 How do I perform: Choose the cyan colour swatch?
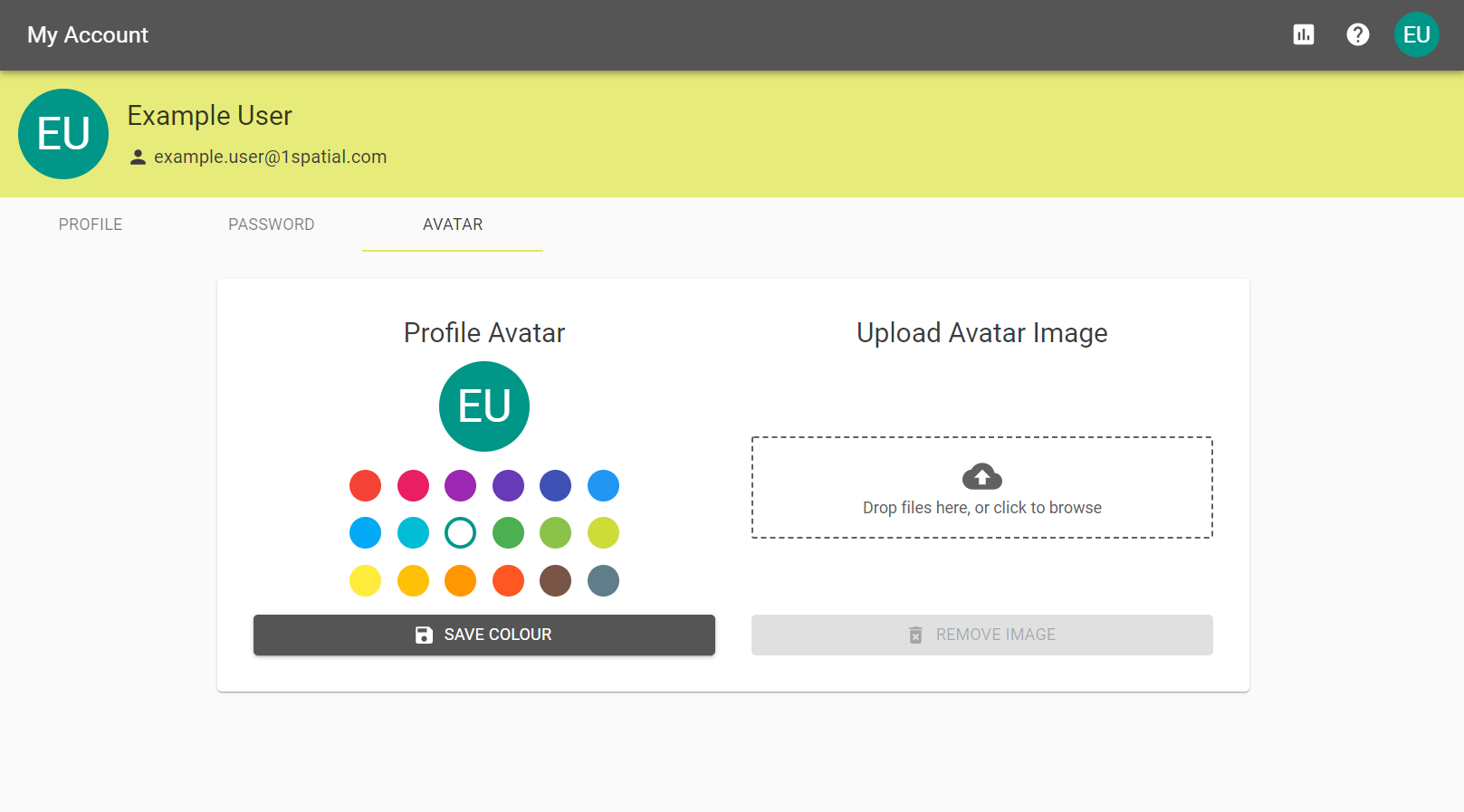click(413, 533)
